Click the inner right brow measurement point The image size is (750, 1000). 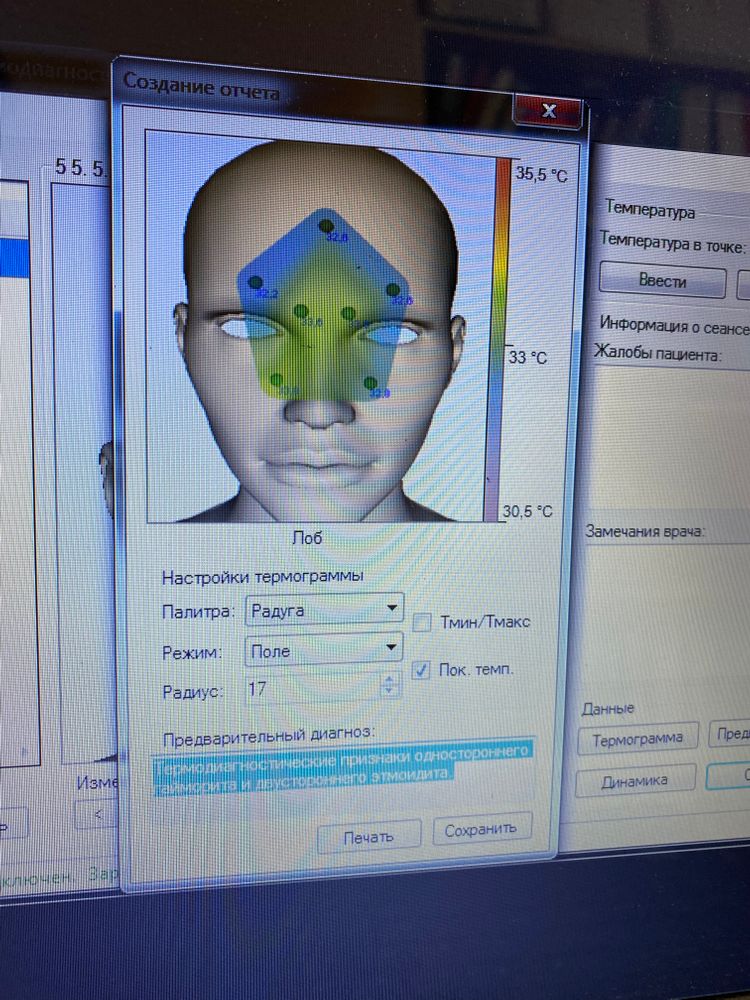tap(348, 313)
